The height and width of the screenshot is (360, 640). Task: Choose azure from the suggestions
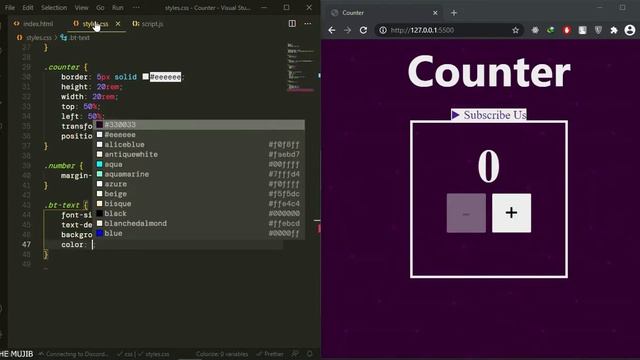pos(200,184)
